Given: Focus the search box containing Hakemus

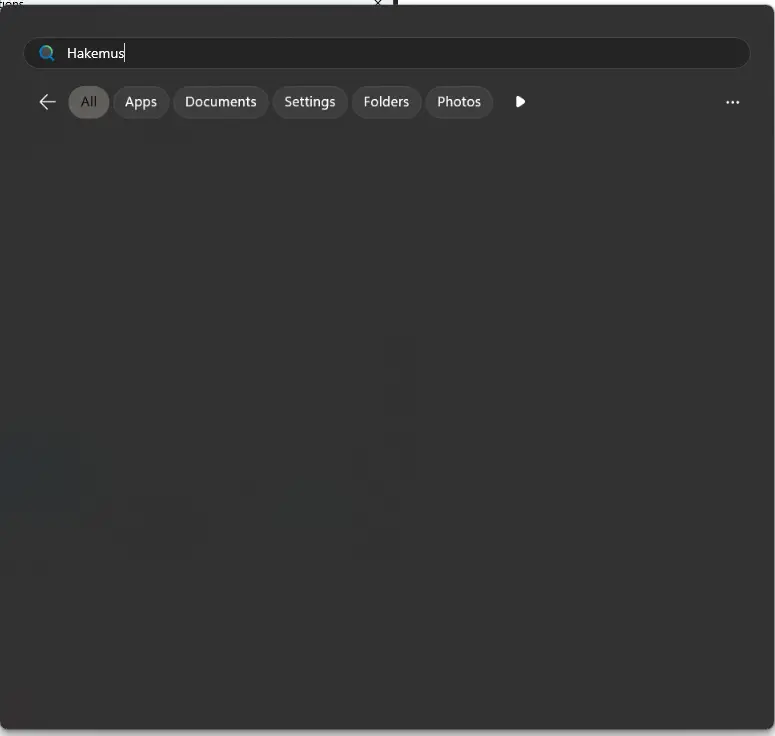Looking at the screenshot, I should (x=387, y=53).
